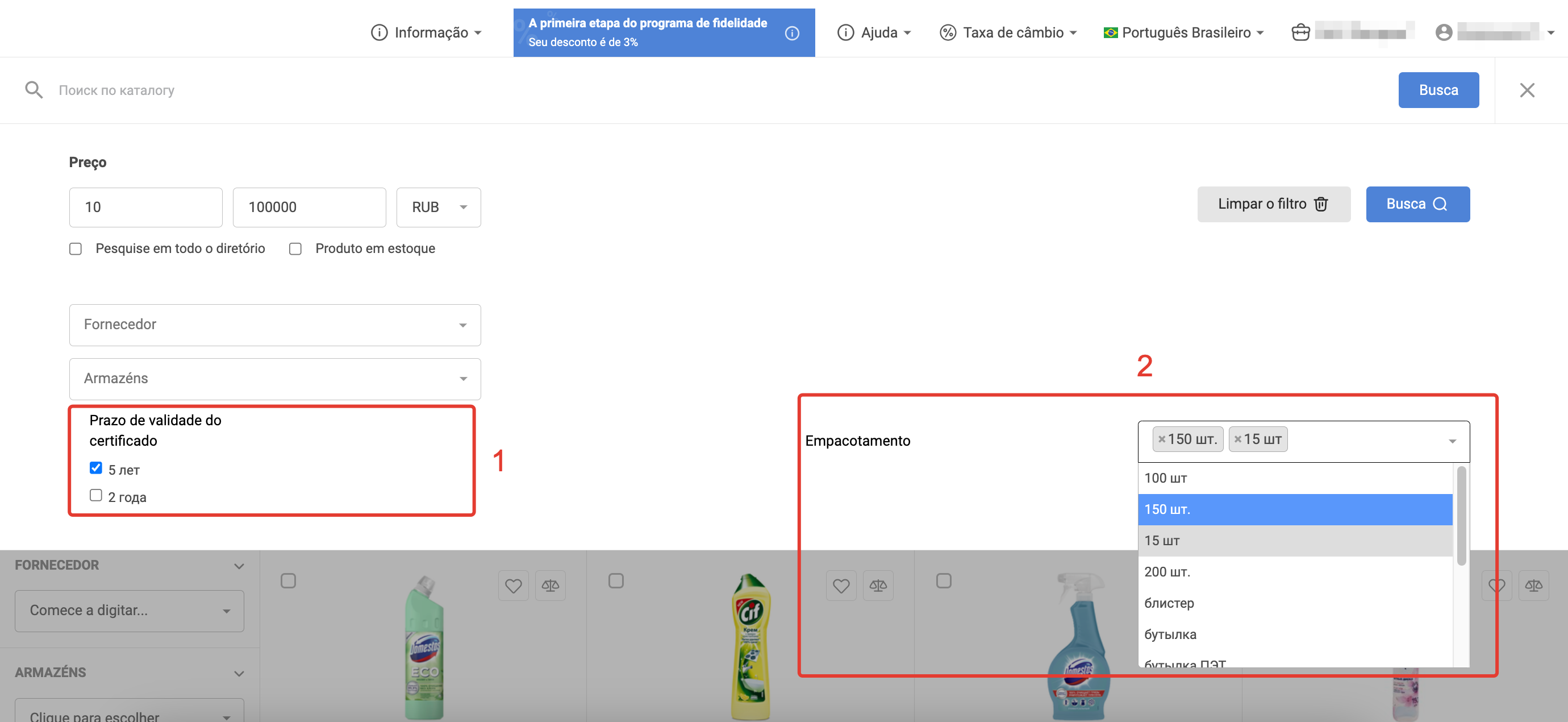Check Produto em estoque option
Viewport: 1568px width, 722px height.
click(295, 248)
